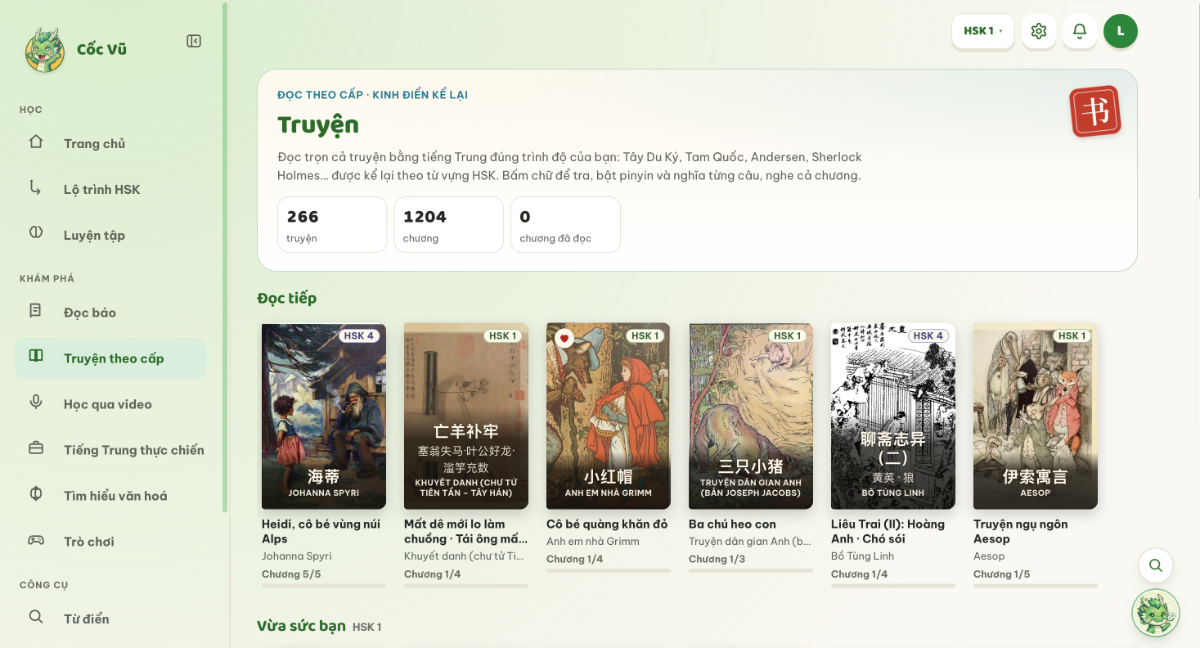The width and height of the screenshot is (1200, 648).
Task: Click the gamepad icon beside Trò chơi
Action: click(36, 541)
